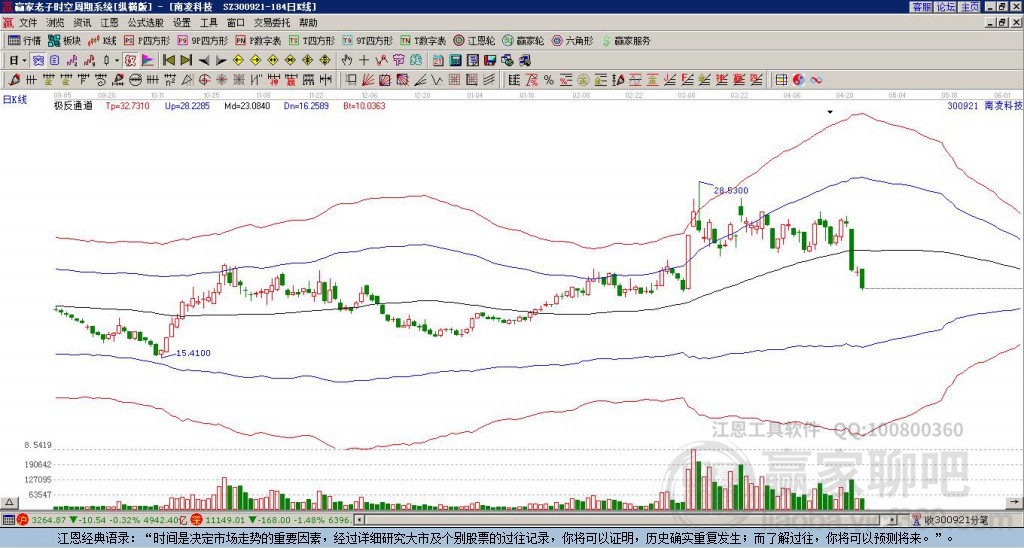Click the Bt=10.0363 value
The height and width of the screenshot is (548, 1024).
(x=364, y=105)
